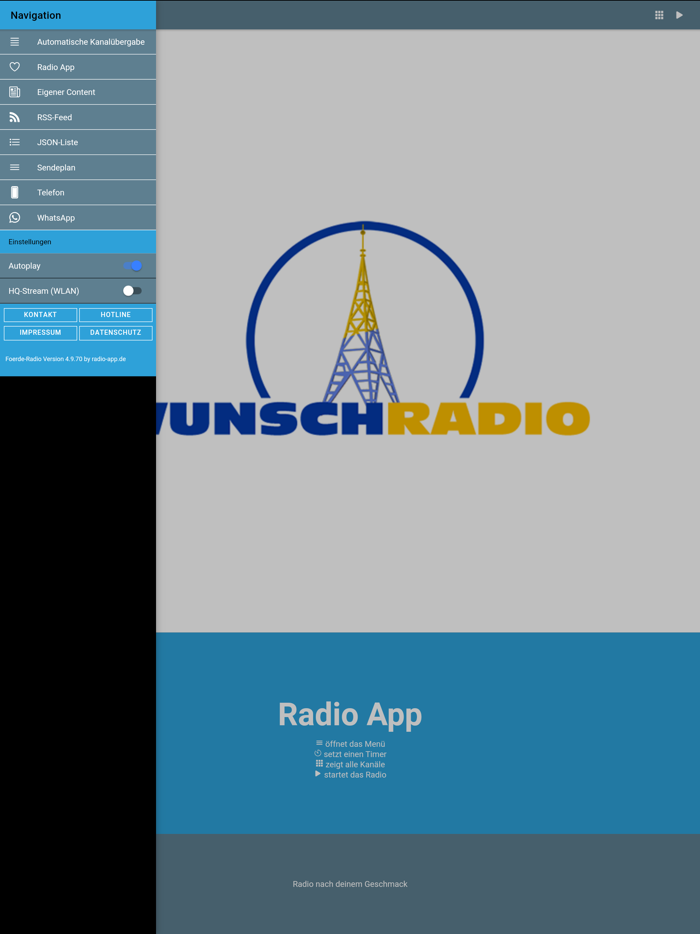The height and width of the screenshot is (934, 700).
Task: Open the IMPRESSUM button
Action: coord(41,332)
